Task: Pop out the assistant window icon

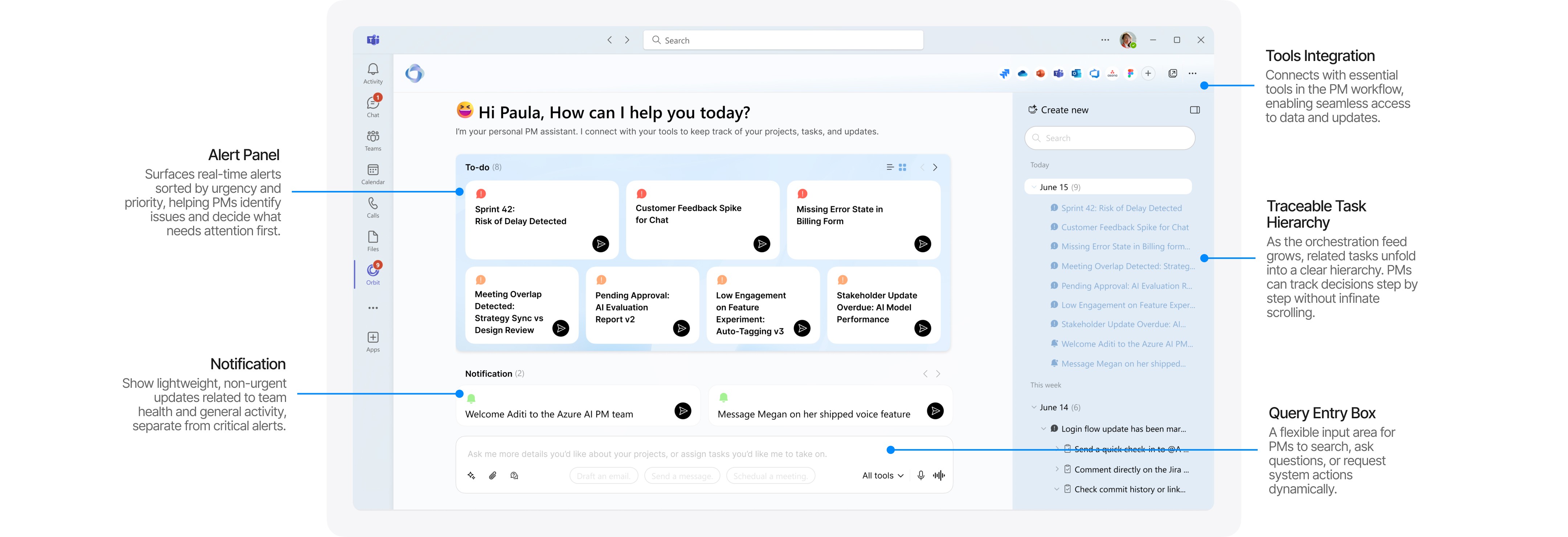Action: [x=1173, y=74]
